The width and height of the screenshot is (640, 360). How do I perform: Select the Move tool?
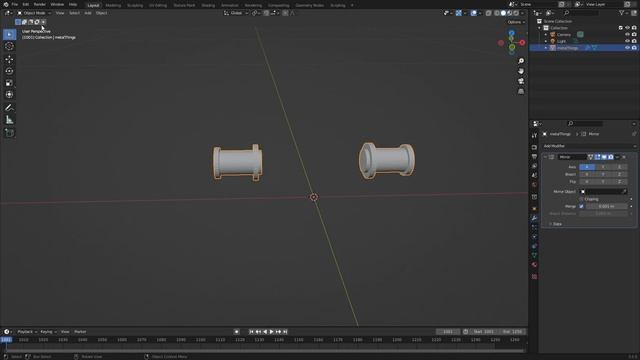9,60
